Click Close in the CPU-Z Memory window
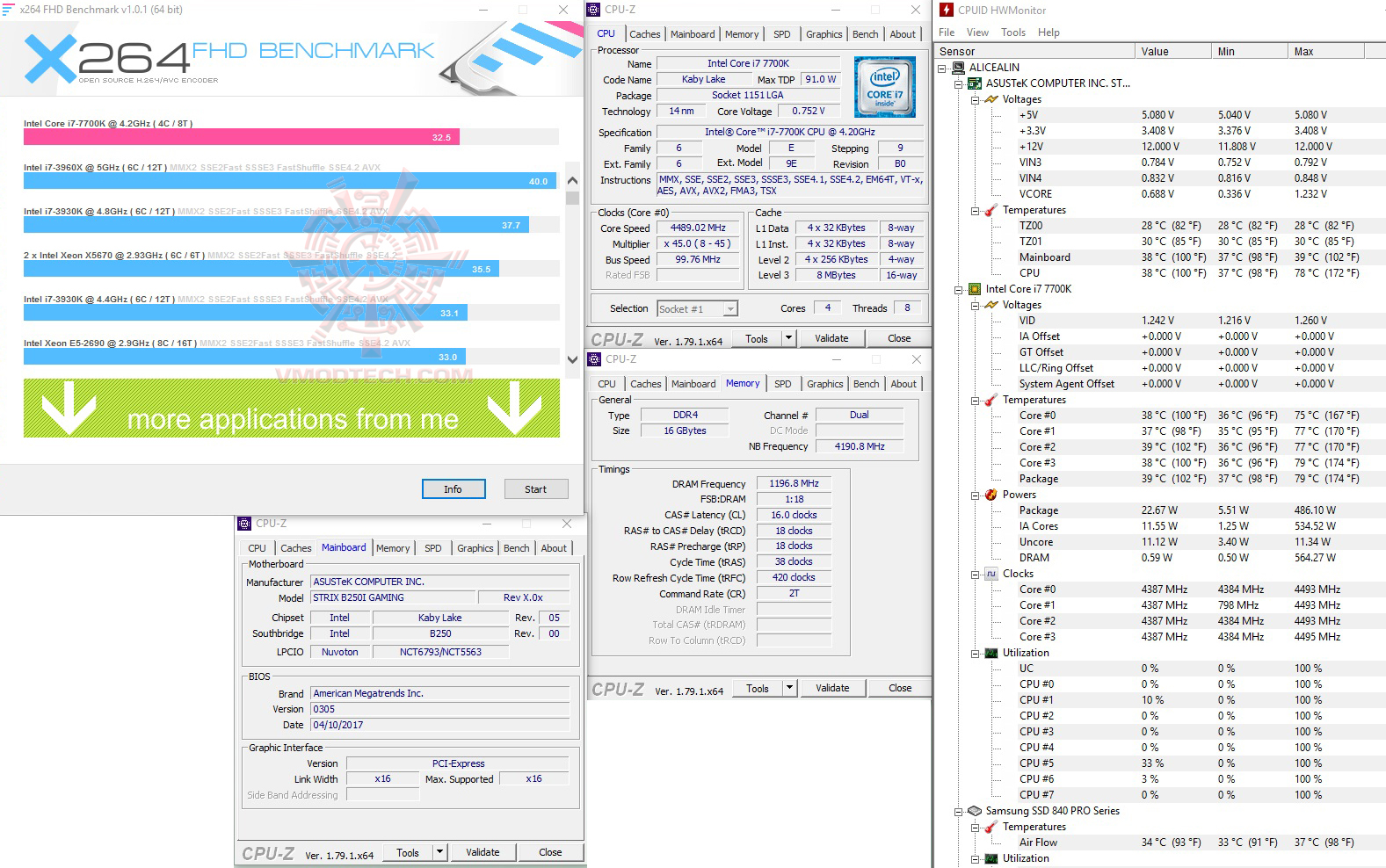Screen dimensions: 1386x868 point(900,688)
